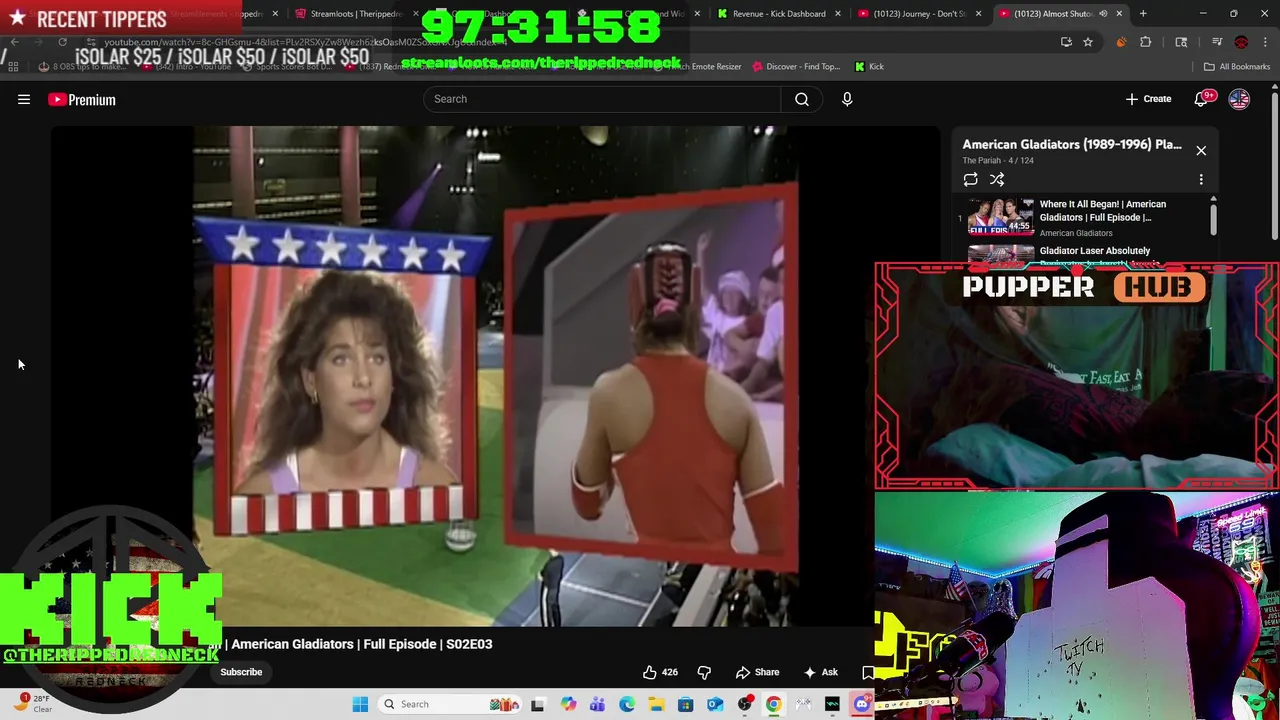The width and height of the screenshot is (1280, 720).
Task: Open the Kick bookmark
Action: [x=869, y=67]
